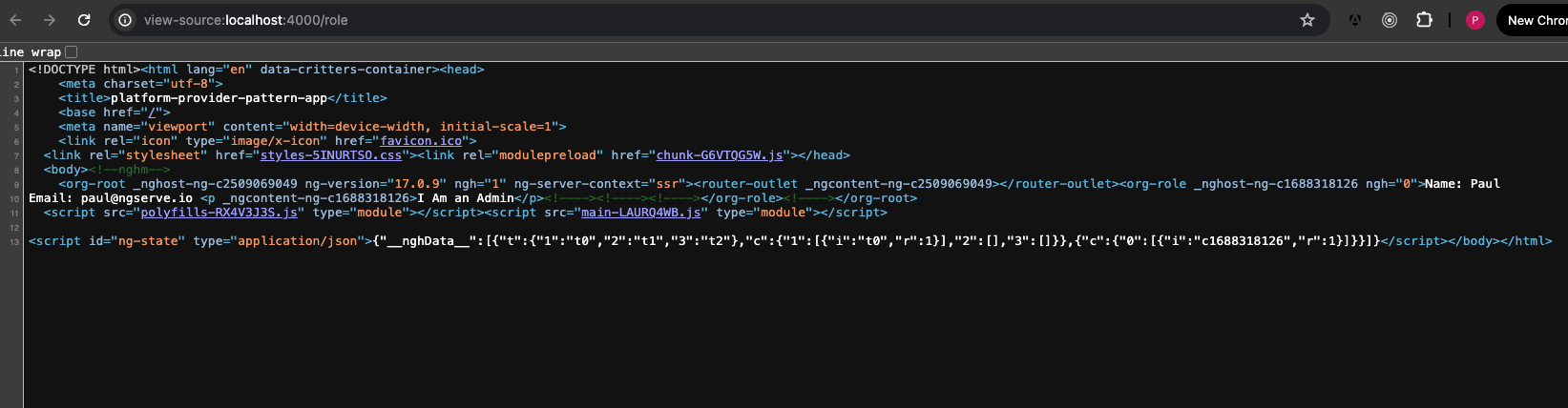Click the <!--nghm--> comment
Viewport: 1568px width, 408px height.
tap(130, 170)
